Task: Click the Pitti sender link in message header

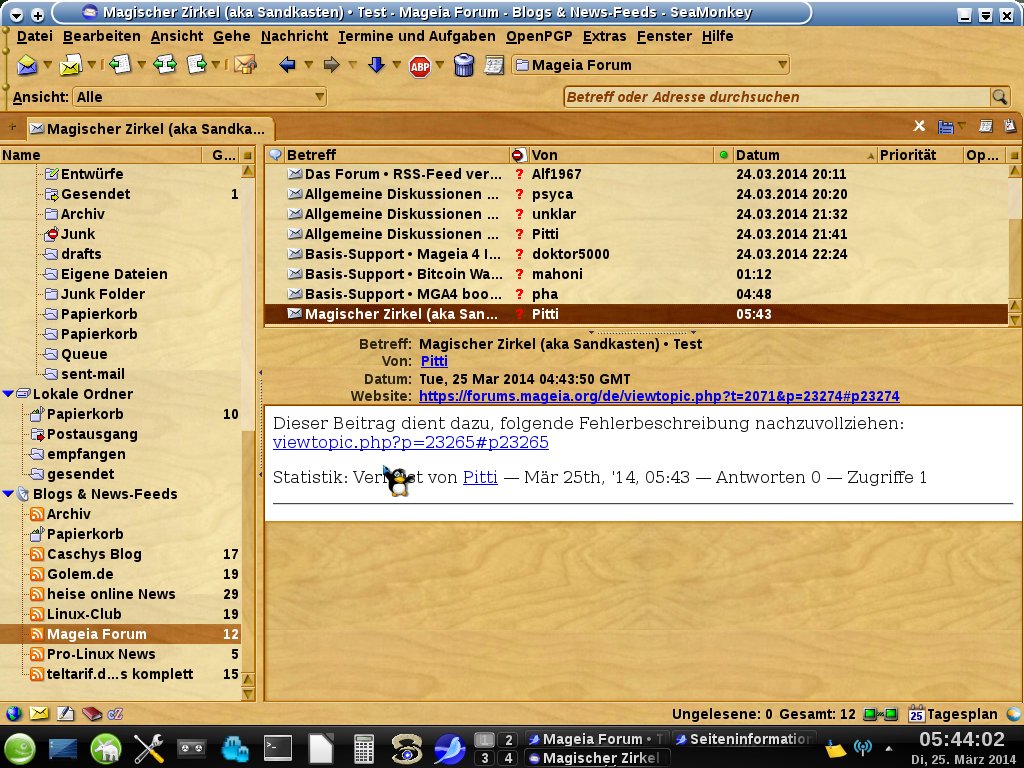Action: pos(434,361)
